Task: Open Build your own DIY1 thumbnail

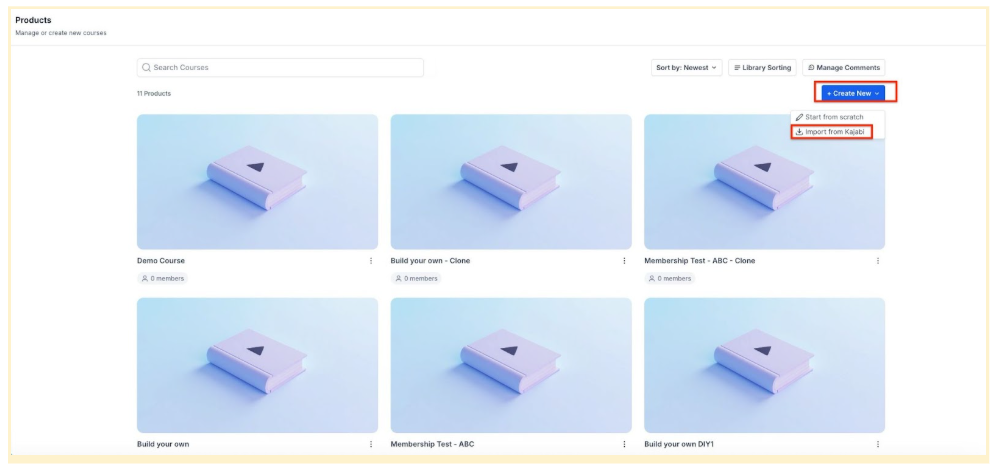Action: click(x=765, y=365)
